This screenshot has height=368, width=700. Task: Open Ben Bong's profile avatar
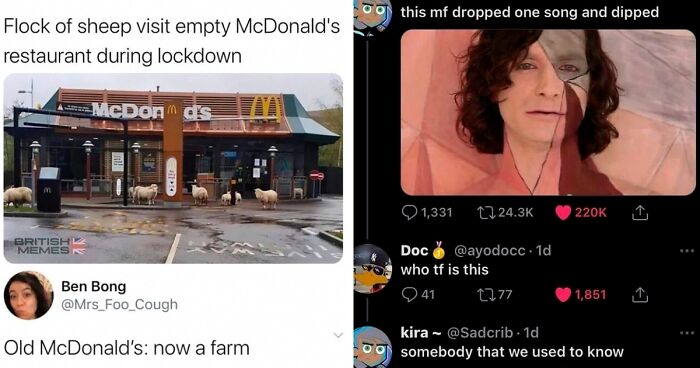coord(29,295)
